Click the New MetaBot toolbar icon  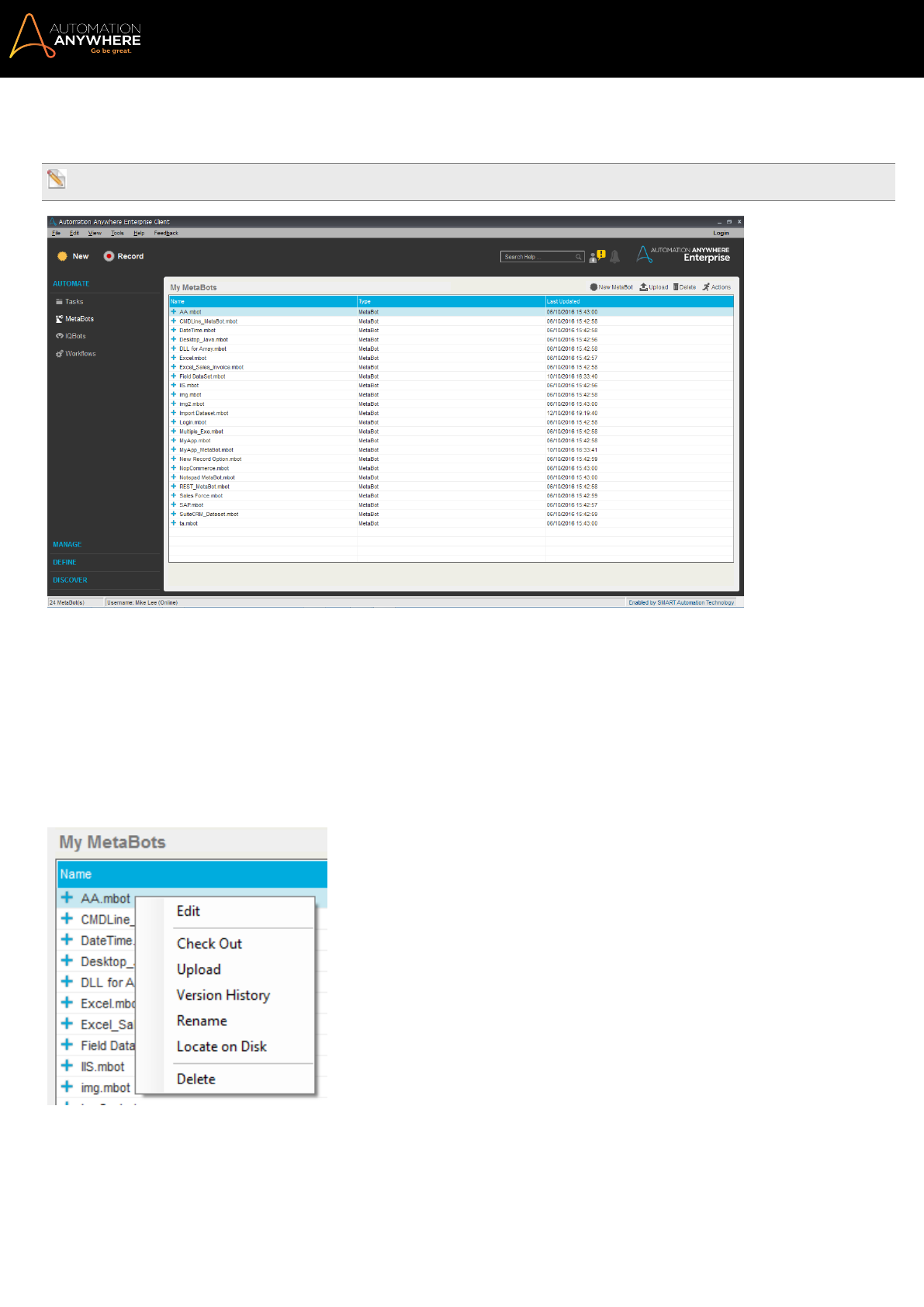click(594, 287)
